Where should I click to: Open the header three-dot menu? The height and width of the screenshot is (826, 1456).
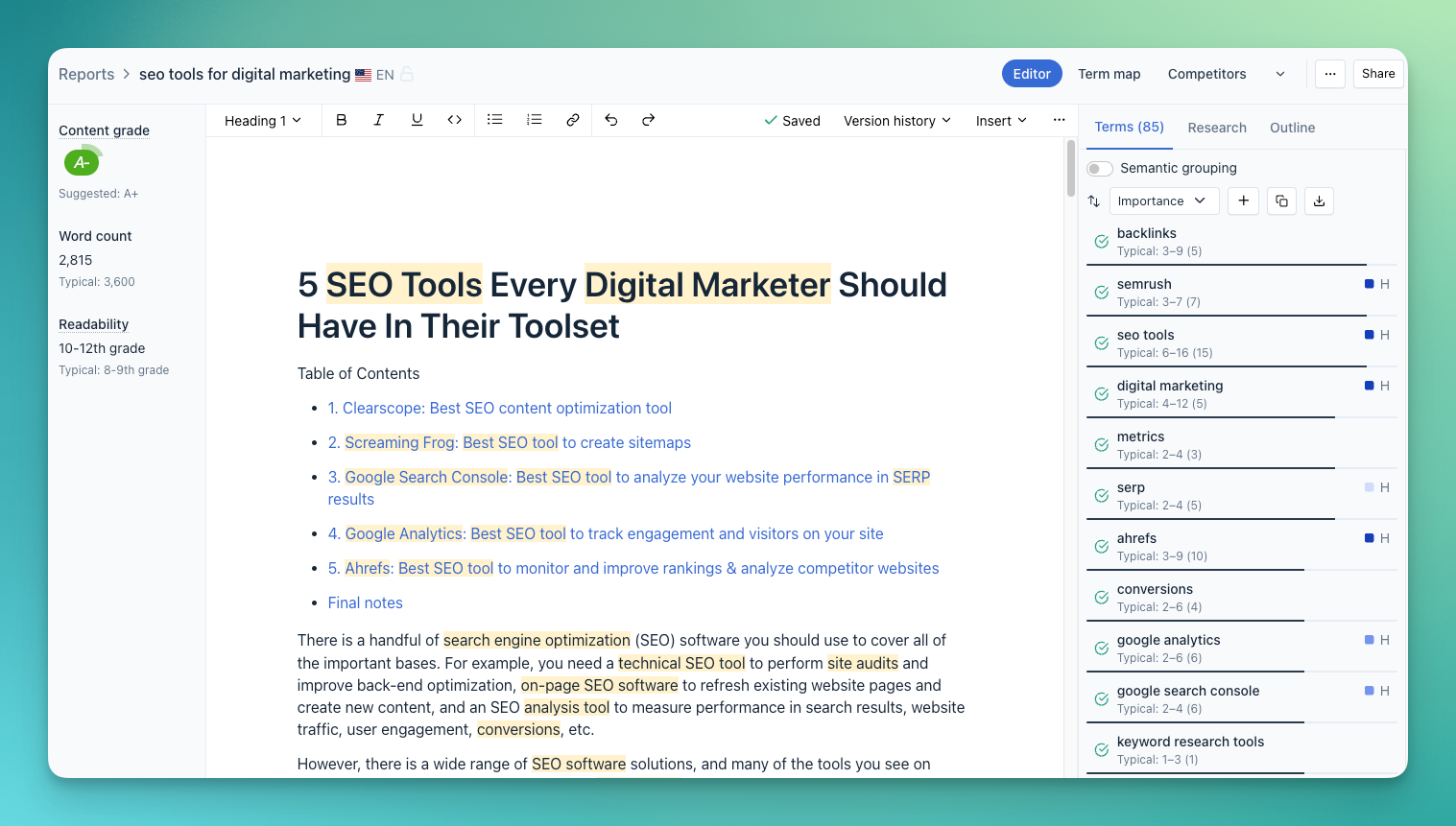click(x=1330, y=74)
